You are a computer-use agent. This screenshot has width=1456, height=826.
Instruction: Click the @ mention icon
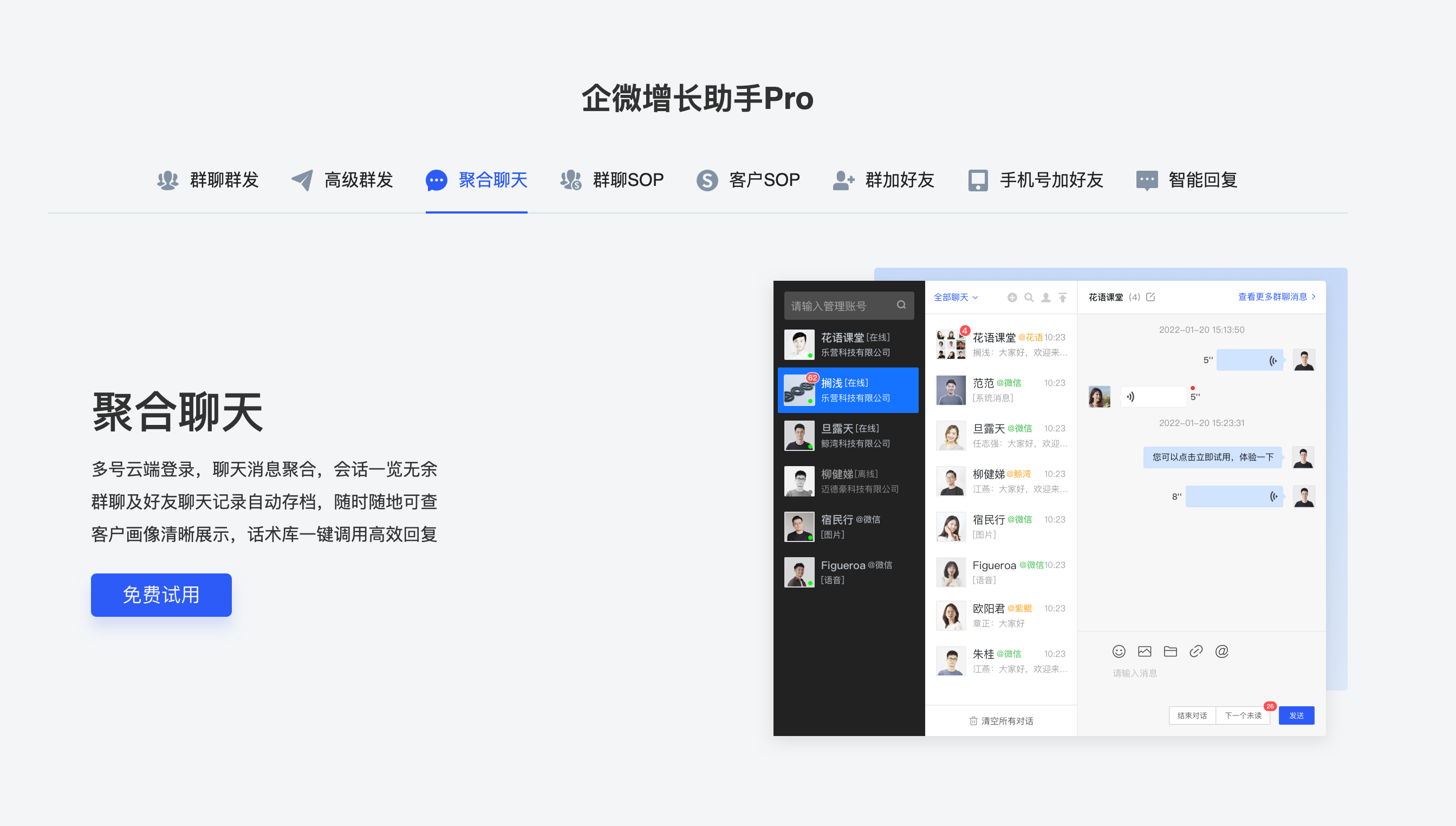coord(1222,651)
